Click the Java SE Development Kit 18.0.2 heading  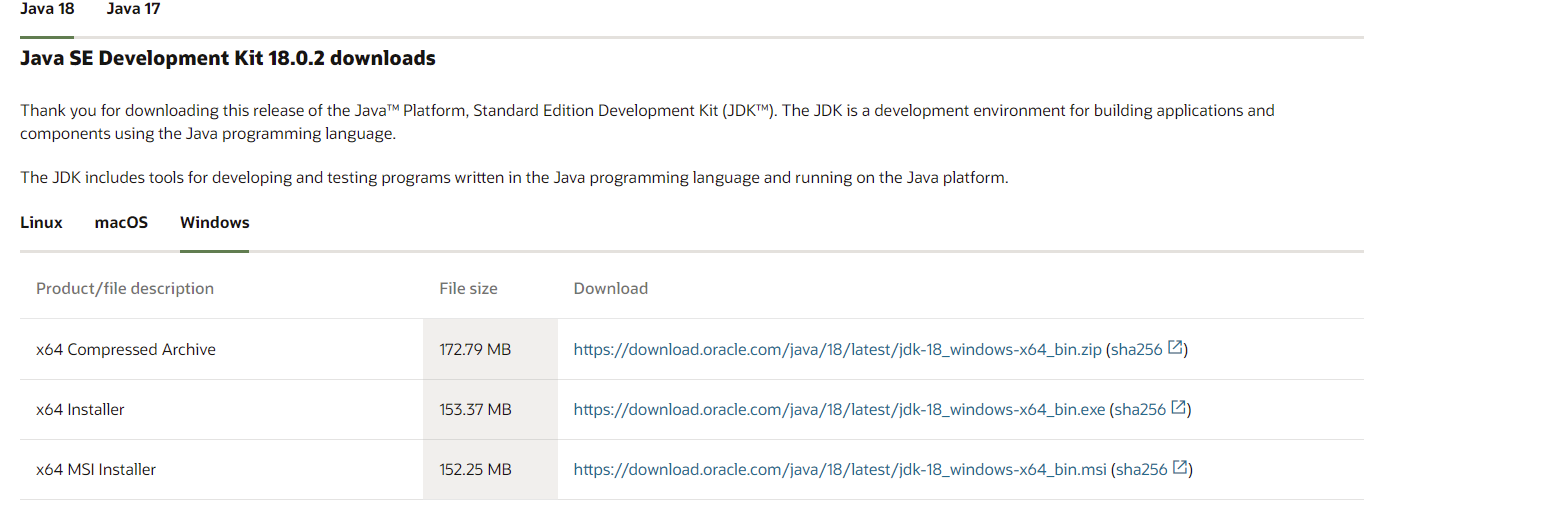click(228, 58)
